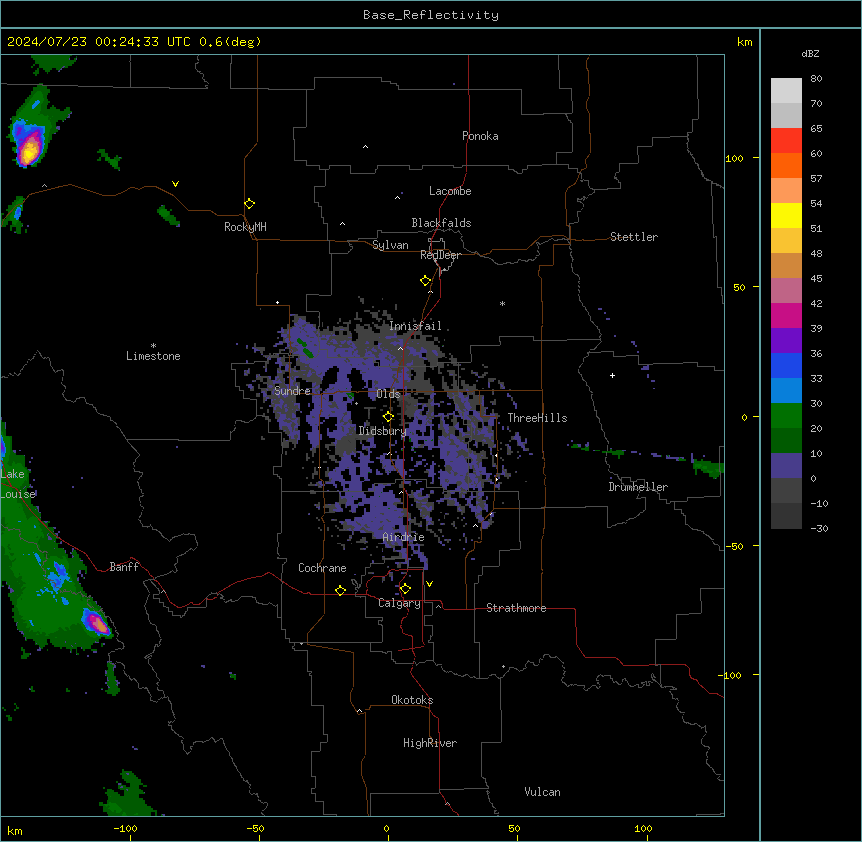Image resolution: width=862 pixels, height=842 pixels.
Task: Select the dBZ legend heading
Action: (810, 53)
